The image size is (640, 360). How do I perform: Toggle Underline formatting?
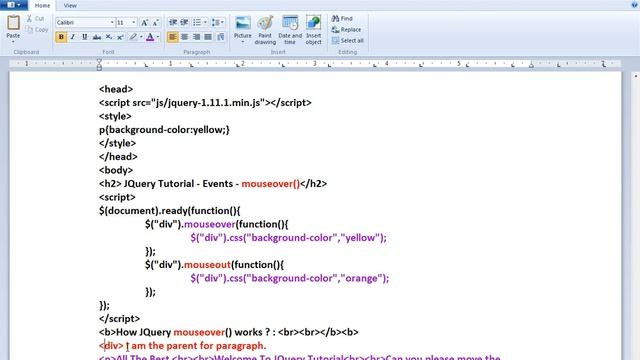point(84,37)
